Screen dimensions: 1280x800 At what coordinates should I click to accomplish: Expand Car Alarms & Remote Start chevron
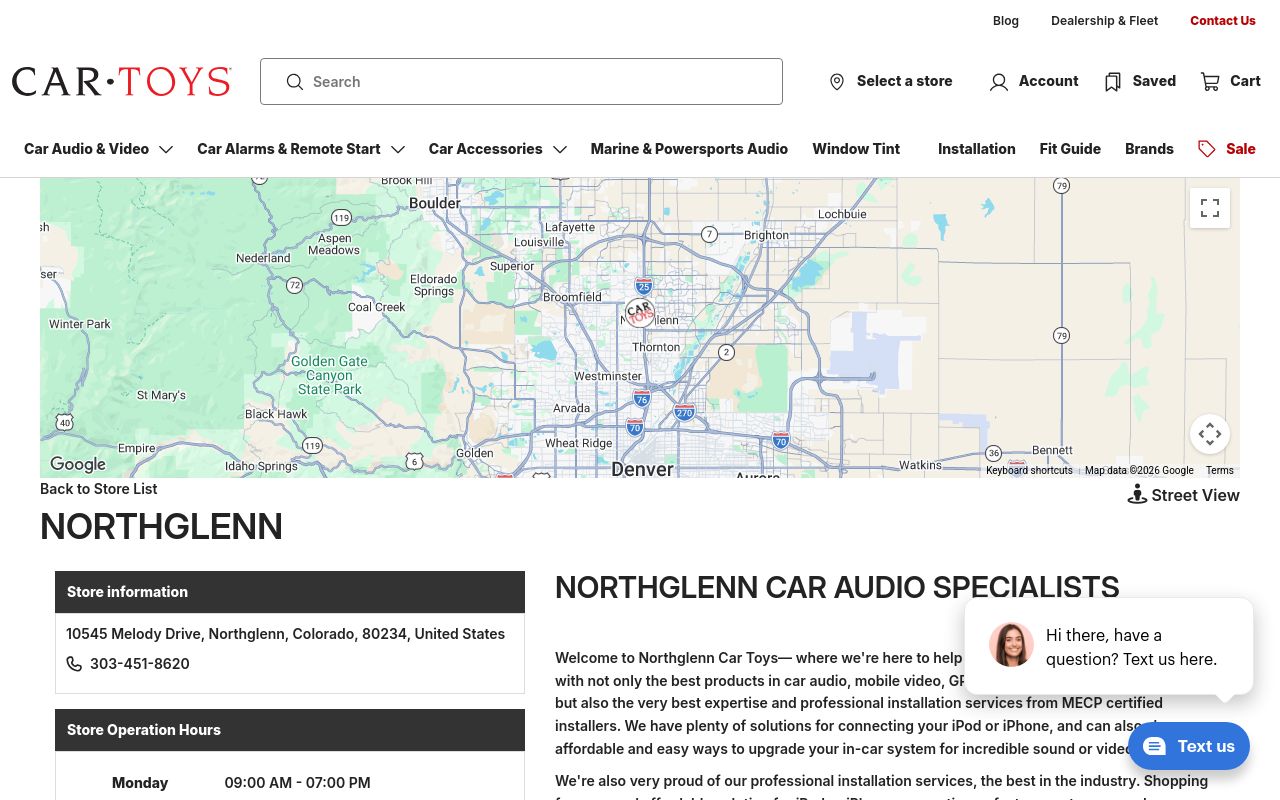point(398,149)
